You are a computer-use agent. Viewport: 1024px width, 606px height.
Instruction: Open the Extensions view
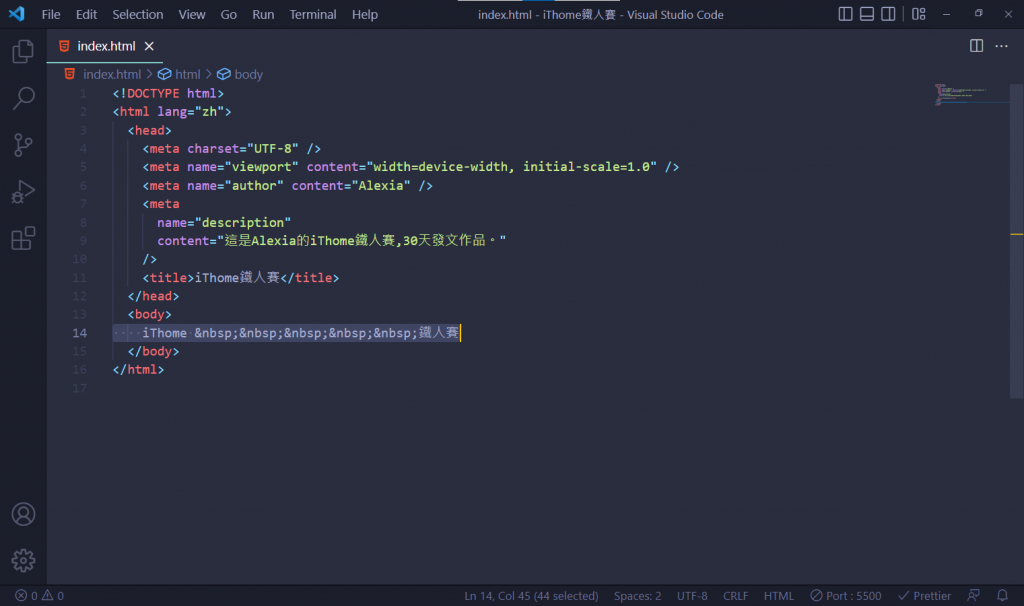[23, 238]
